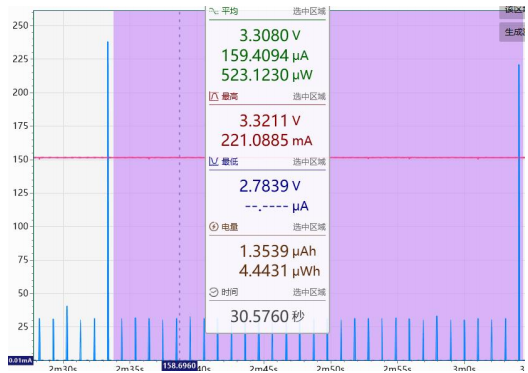Click the 221.0885 mA peak current reading
This screenshot has height=373, width=528.
click(x=267, y=140)
